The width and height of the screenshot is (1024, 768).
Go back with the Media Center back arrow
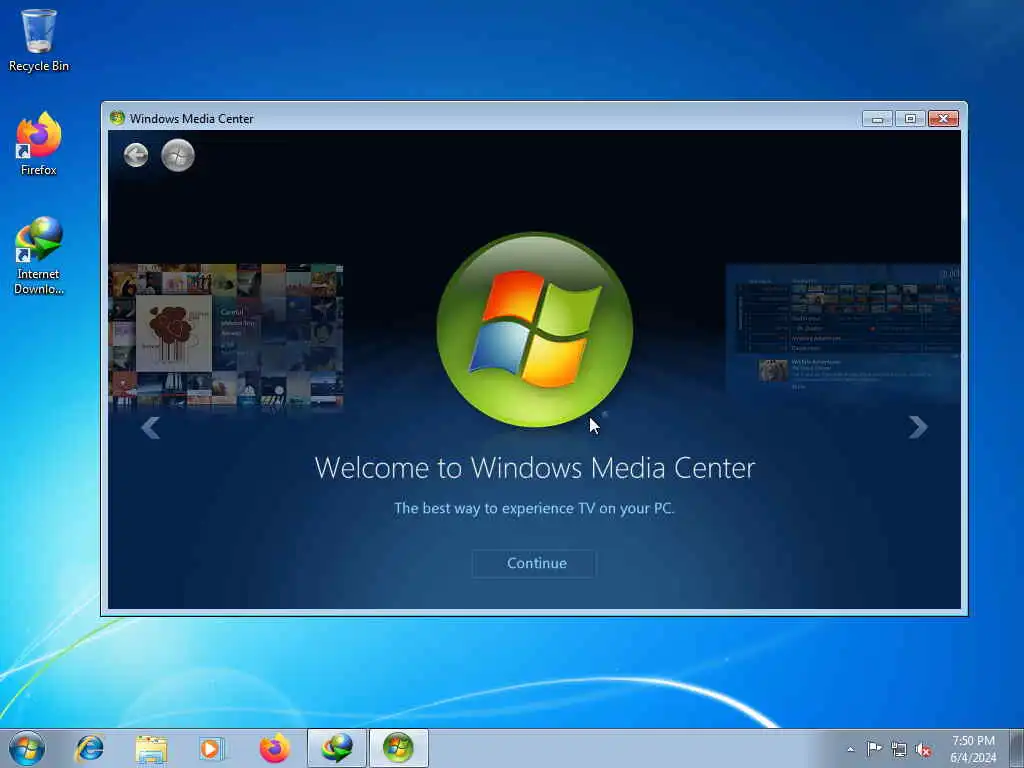click(x=136, y=155)
